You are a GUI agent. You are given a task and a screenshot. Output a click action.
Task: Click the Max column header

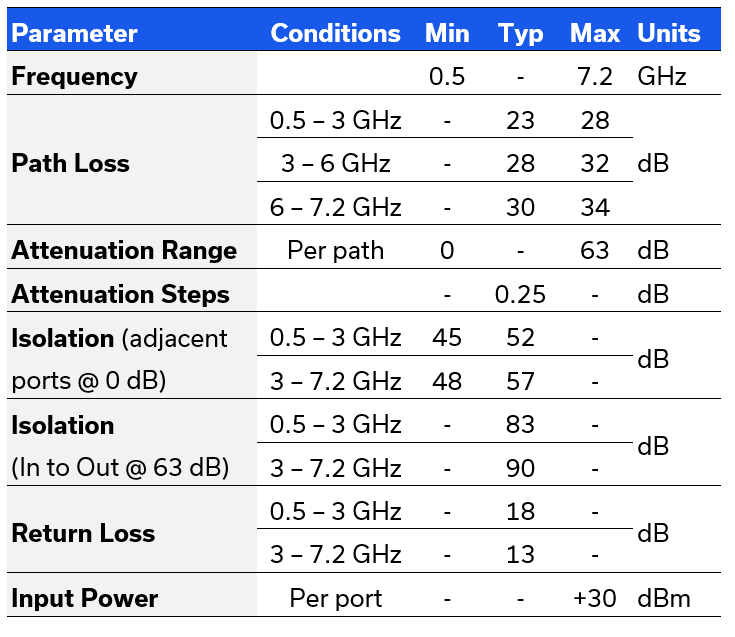point(595,33)
